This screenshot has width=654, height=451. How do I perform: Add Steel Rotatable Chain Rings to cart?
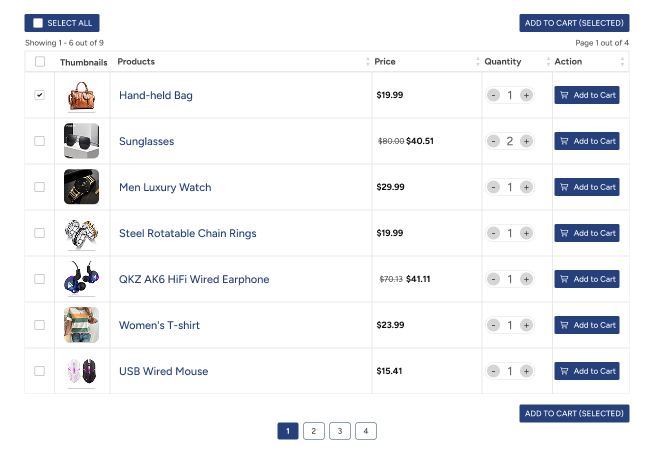pyautogui.click(x=587, y=233)
